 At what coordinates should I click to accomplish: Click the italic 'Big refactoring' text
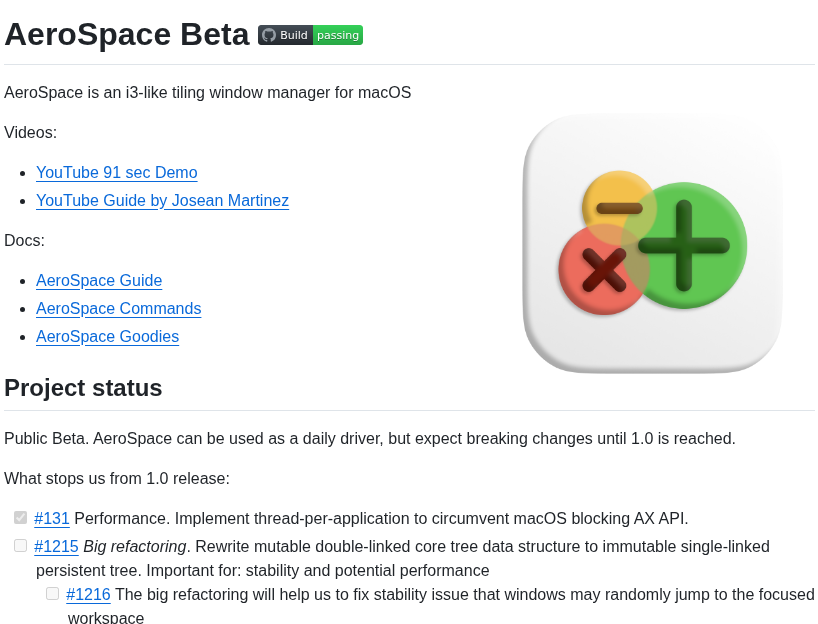(x=135, y=546)
